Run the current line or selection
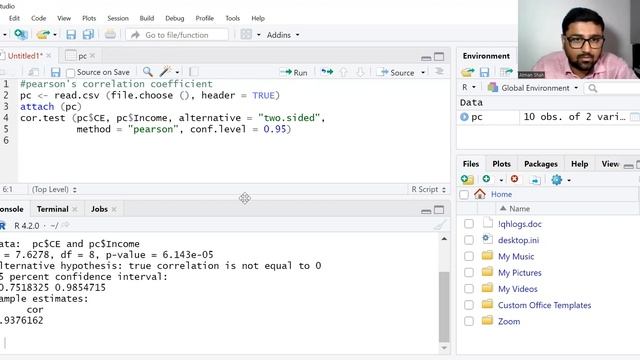The height and width of the screenshot is (360, 640). pos(294,72)
